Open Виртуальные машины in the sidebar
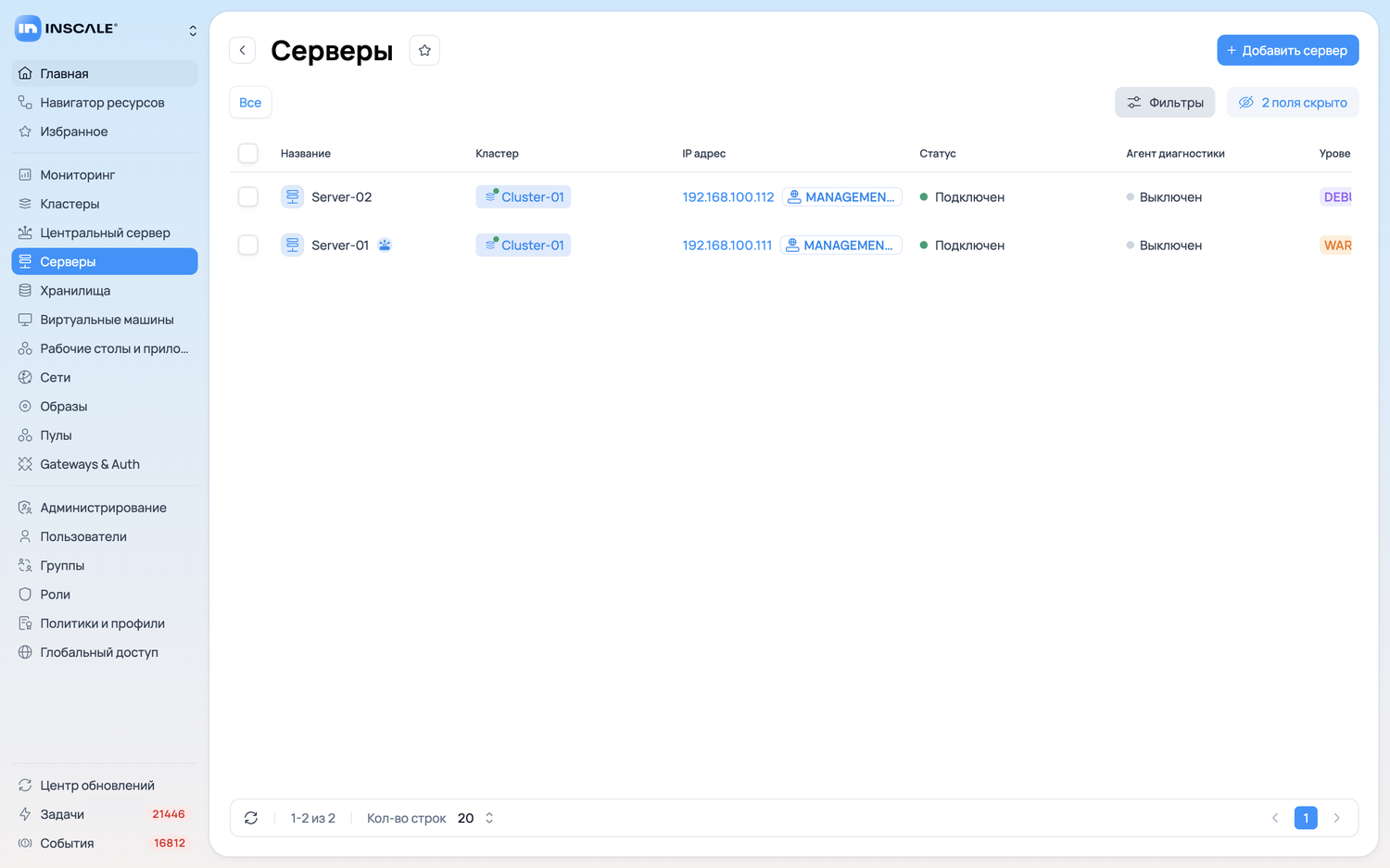 [105, 320]
